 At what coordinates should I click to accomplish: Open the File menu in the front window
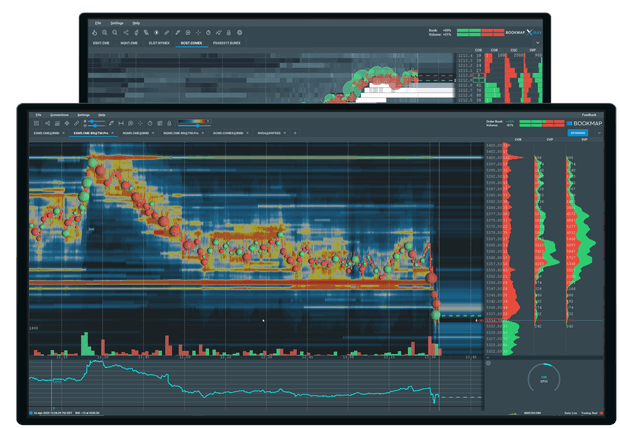[x=38, y=115]
